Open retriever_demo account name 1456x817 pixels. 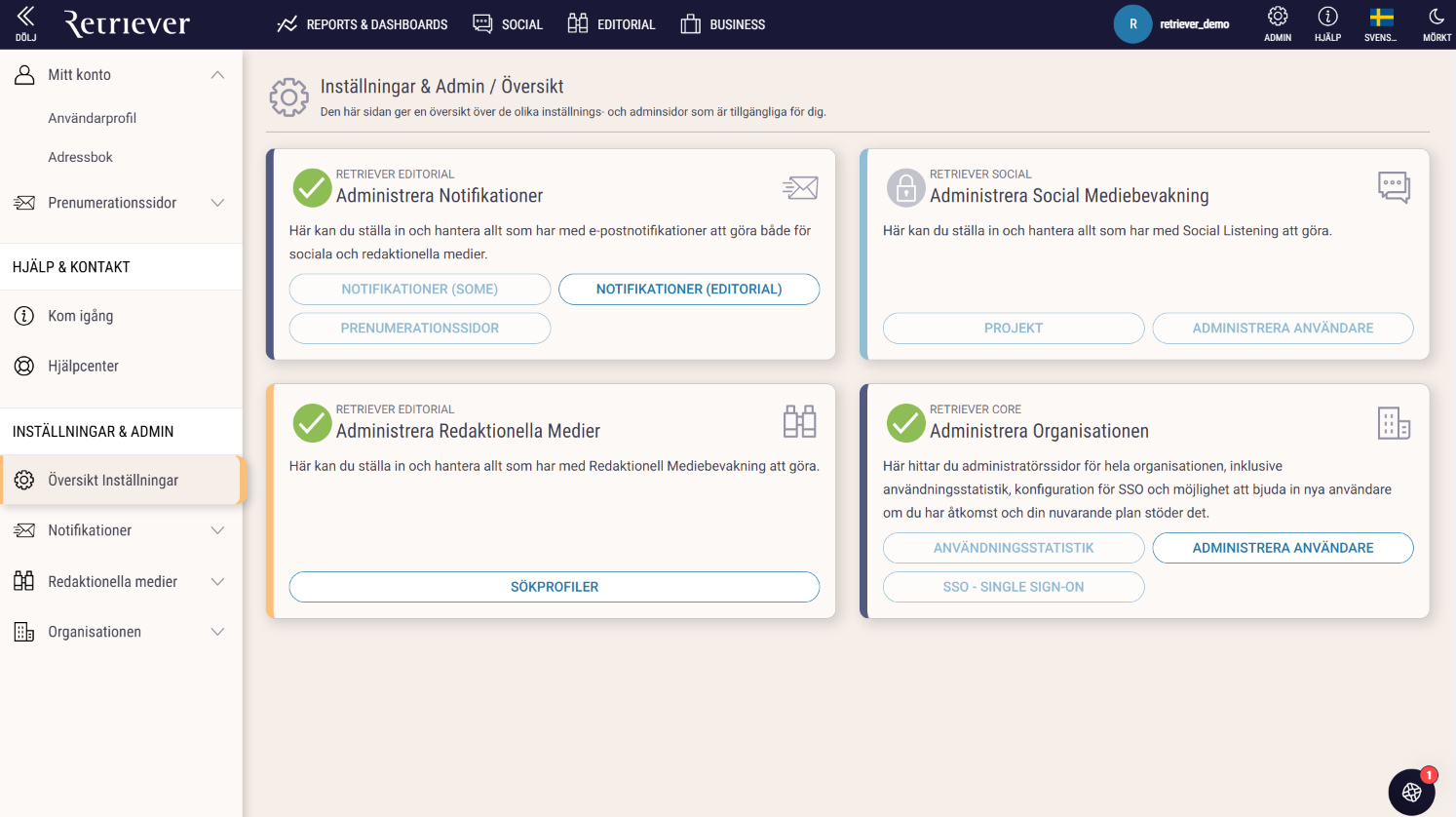point(1194,24)
